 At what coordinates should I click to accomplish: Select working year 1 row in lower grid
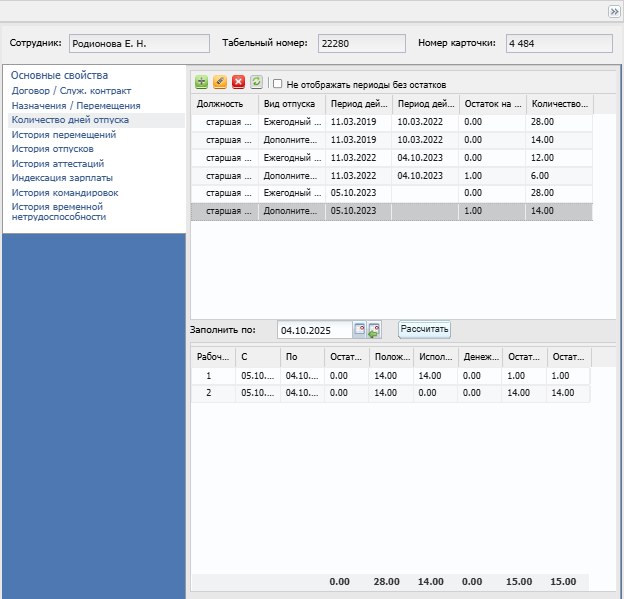(x=390, y=376)
